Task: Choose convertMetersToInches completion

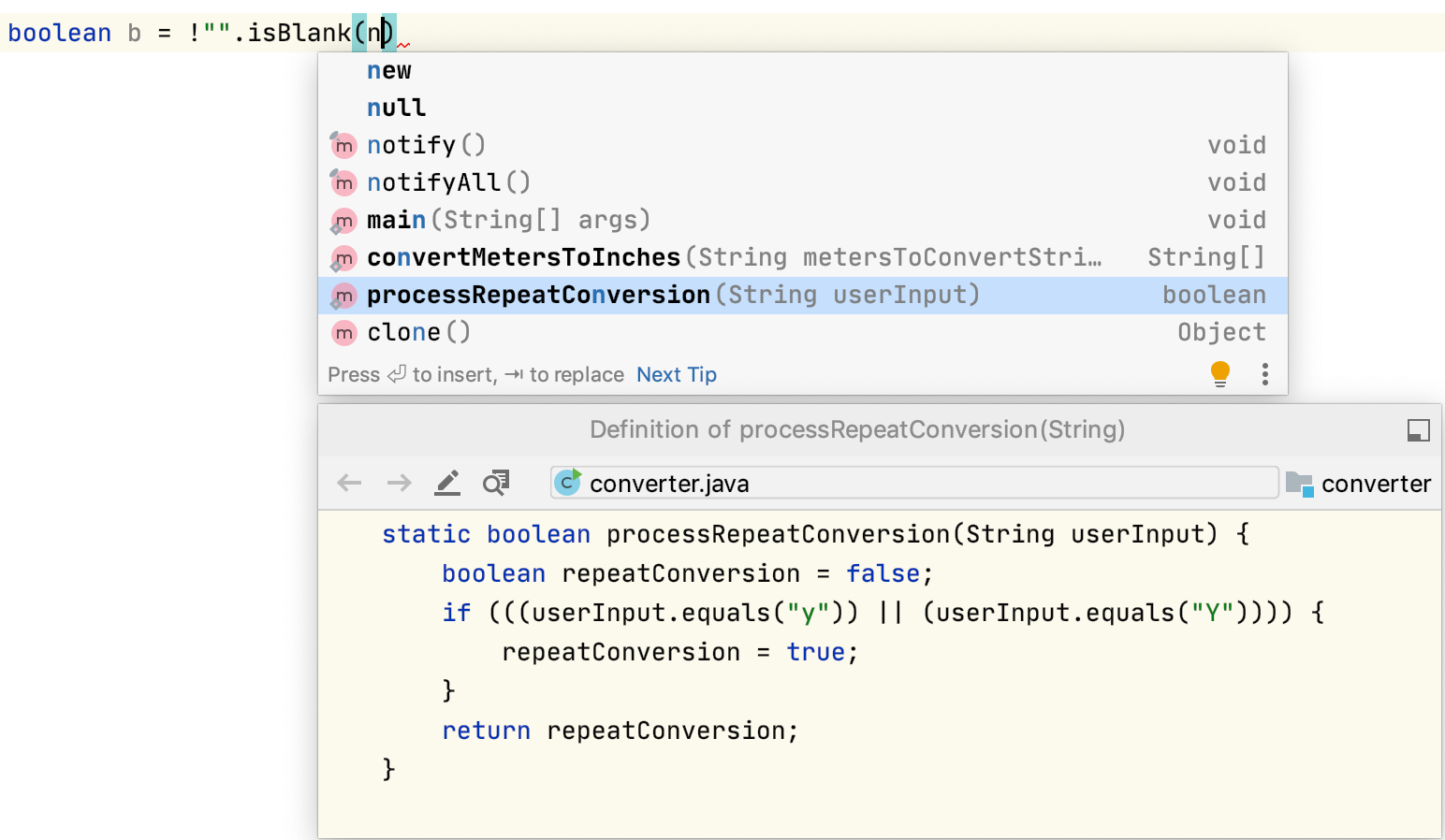Action: click(x=803, y=258)
